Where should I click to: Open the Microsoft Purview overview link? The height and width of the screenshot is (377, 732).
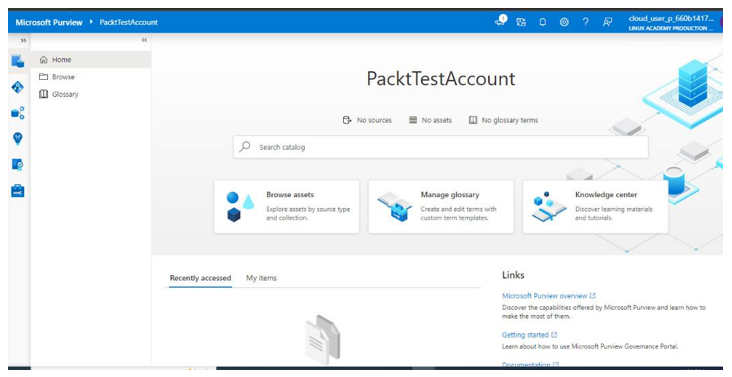click(549, 296)
